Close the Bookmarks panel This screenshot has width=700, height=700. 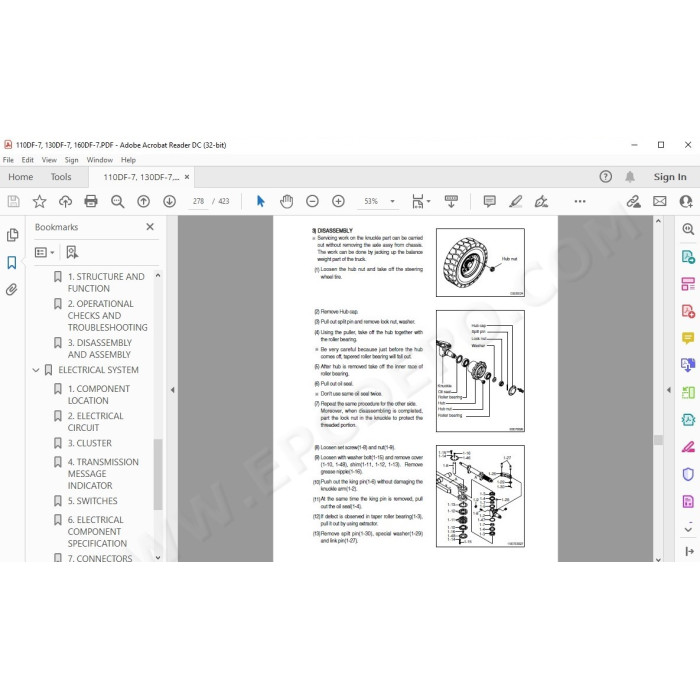[150, 227]
